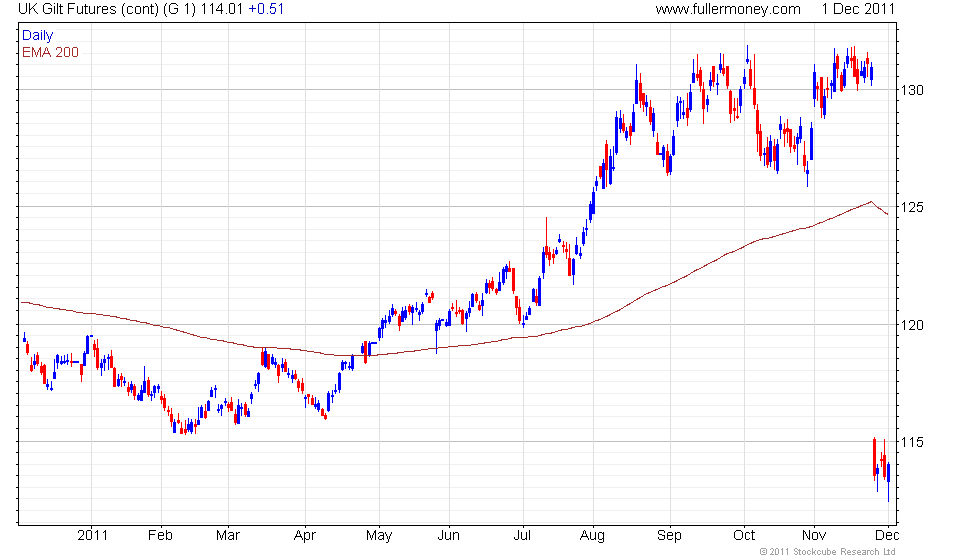
Task: Click the chart title 'UK Gilt Futures (cont) (G 1)'
Action: (107, 9)
